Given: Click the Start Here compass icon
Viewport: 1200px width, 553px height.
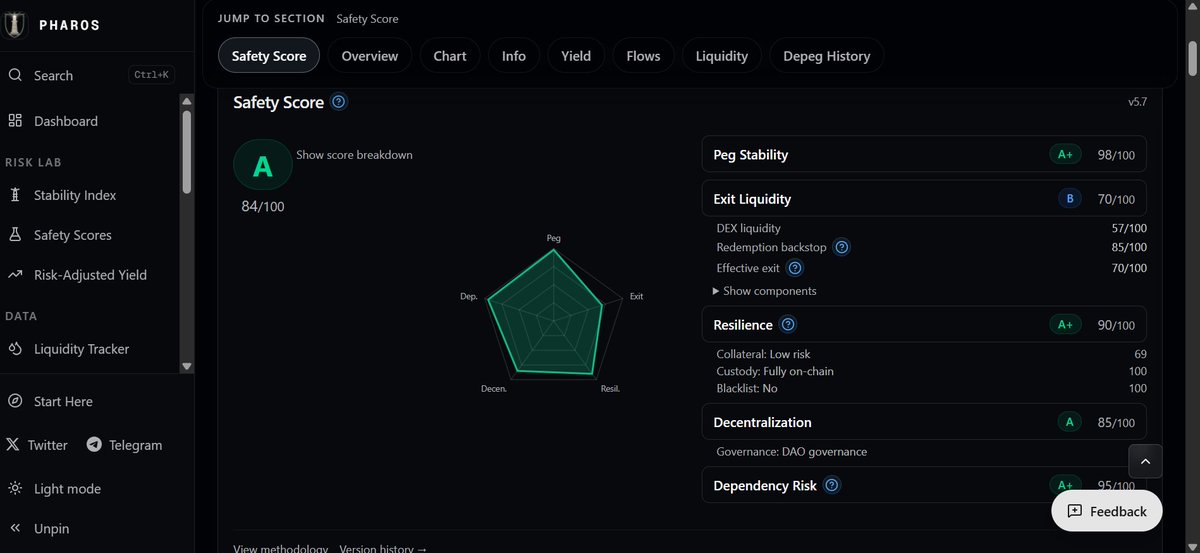Looking at the screenshot, I should [x=15, y=401].
